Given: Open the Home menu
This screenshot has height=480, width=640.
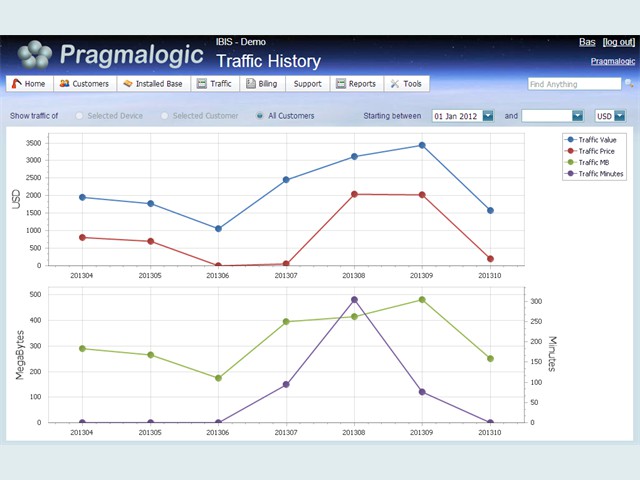Looking at the screenshot, I should tap(29, 84).
